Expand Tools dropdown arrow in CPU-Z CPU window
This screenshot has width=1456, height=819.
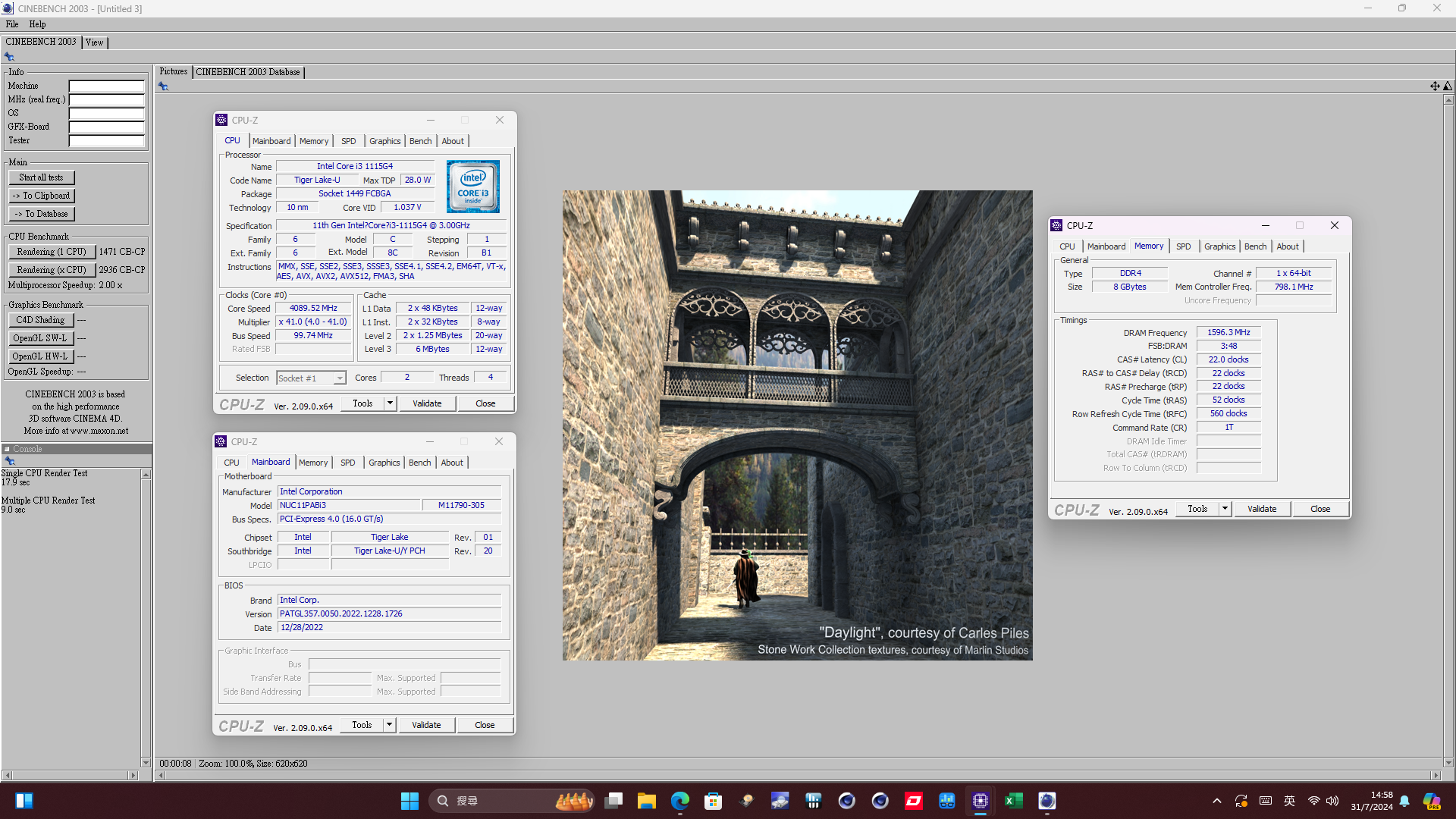click(390, 403)
